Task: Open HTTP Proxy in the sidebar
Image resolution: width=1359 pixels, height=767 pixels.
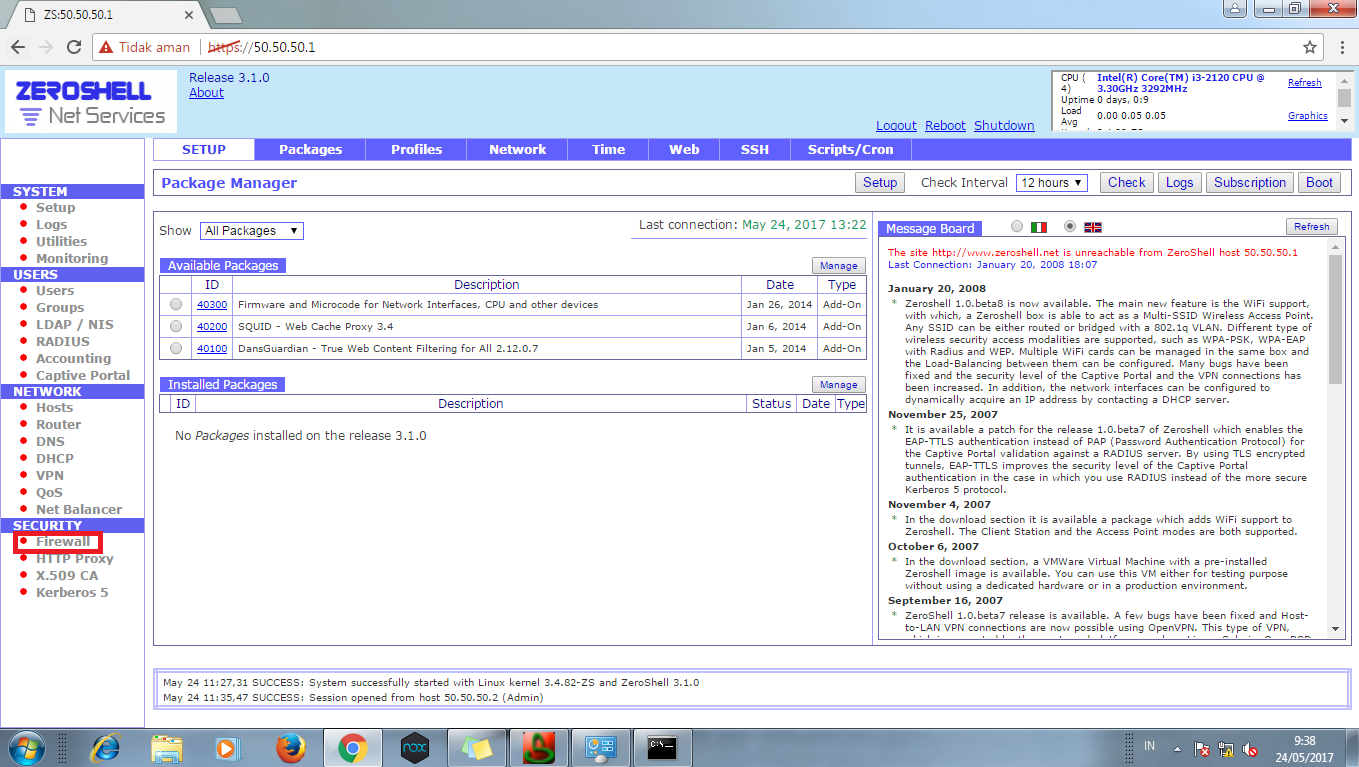Action: pyautogui.click(x=75, y=559)
